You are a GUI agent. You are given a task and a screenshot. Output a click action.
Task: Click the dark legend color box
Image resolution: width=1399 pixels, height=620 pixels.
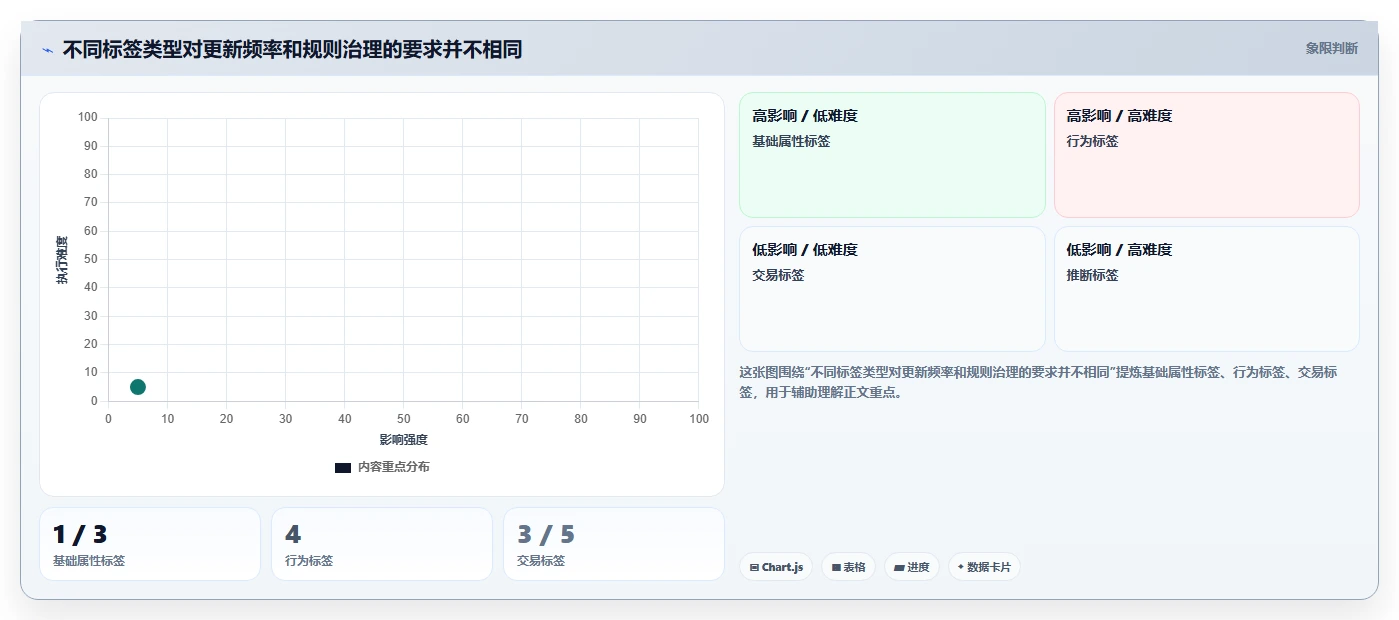coord(343,468)
